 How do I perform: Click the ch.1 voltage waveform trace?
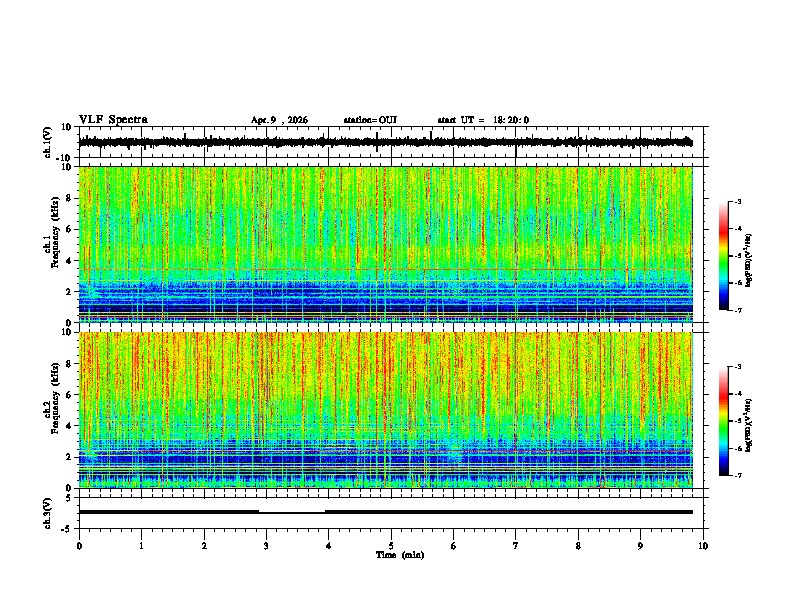[385, 142]
